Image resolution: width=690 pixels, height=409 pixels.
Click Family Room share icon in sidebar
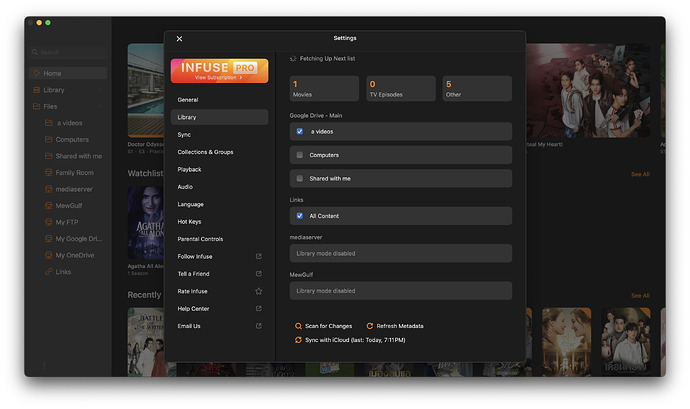(x=49, y=173)
